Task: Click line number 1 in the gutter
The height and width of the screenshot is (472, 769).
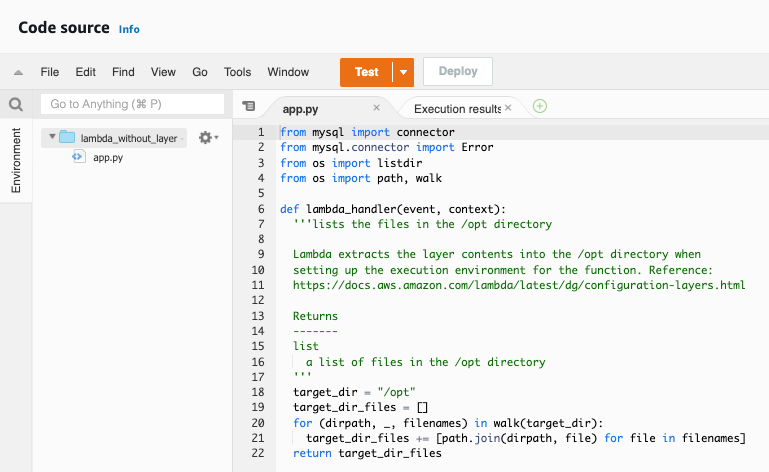Action: (x=261, y=132)
